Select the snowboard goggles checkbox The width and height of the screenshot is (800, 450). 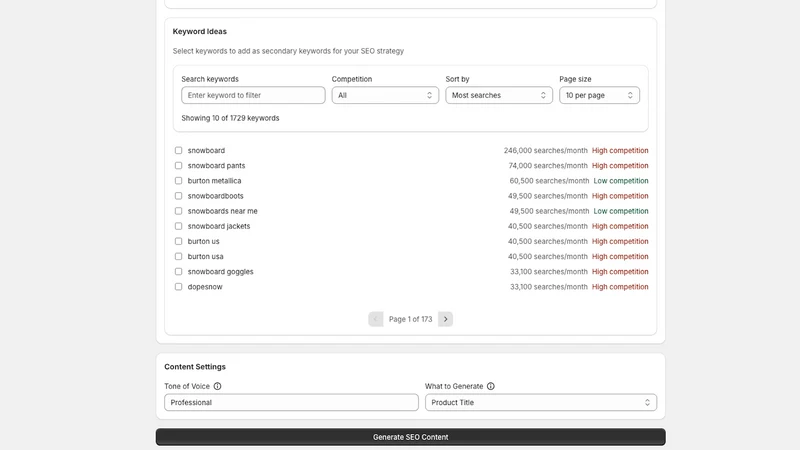click(x=178, y=271)
